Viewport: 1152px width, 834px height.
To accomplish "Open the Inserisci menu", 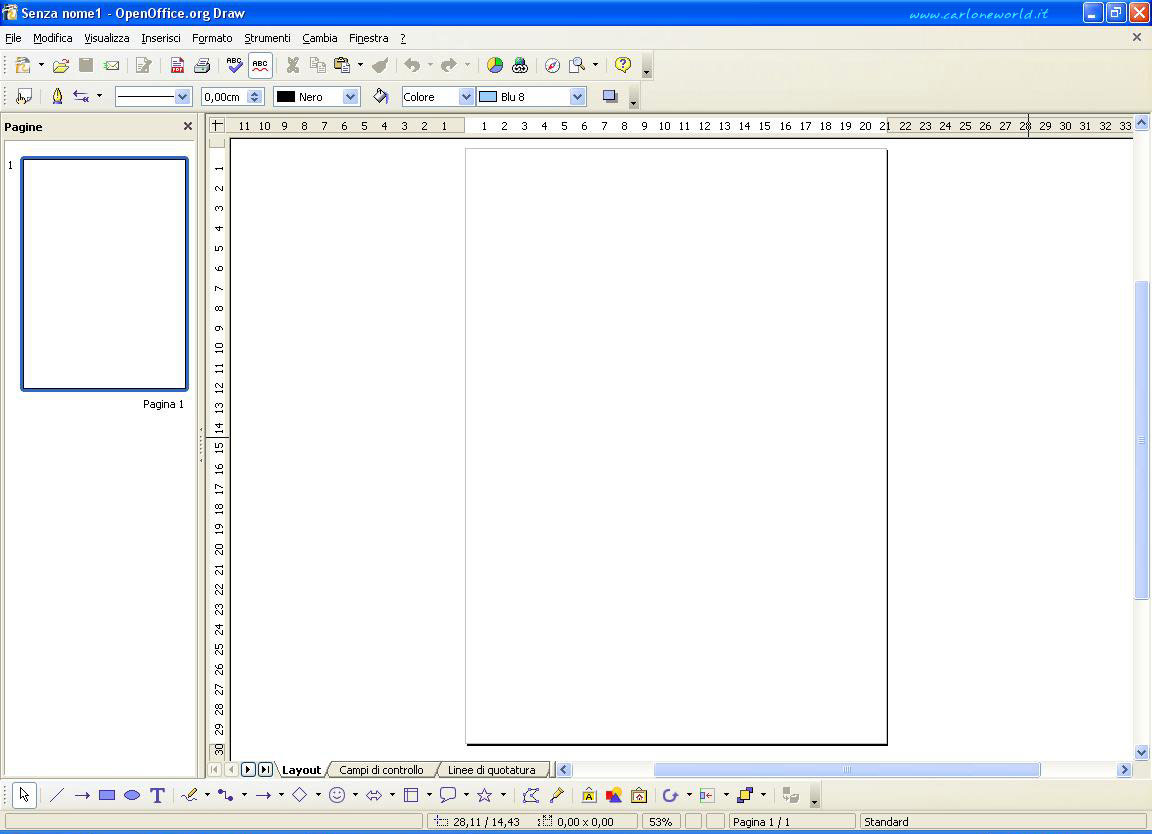I will 161,38.
